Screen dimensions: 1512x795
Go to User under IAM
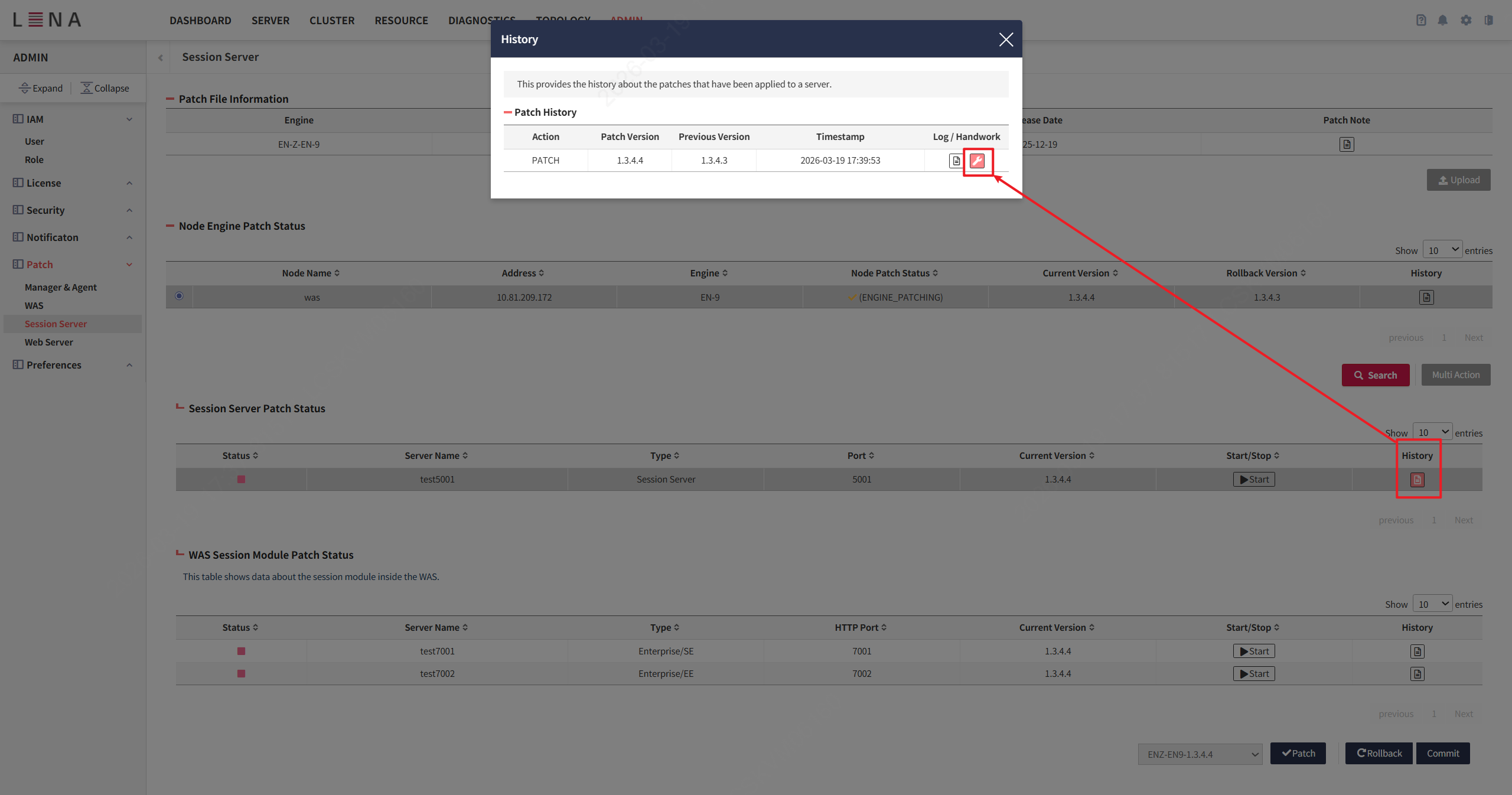pos(34,142)
